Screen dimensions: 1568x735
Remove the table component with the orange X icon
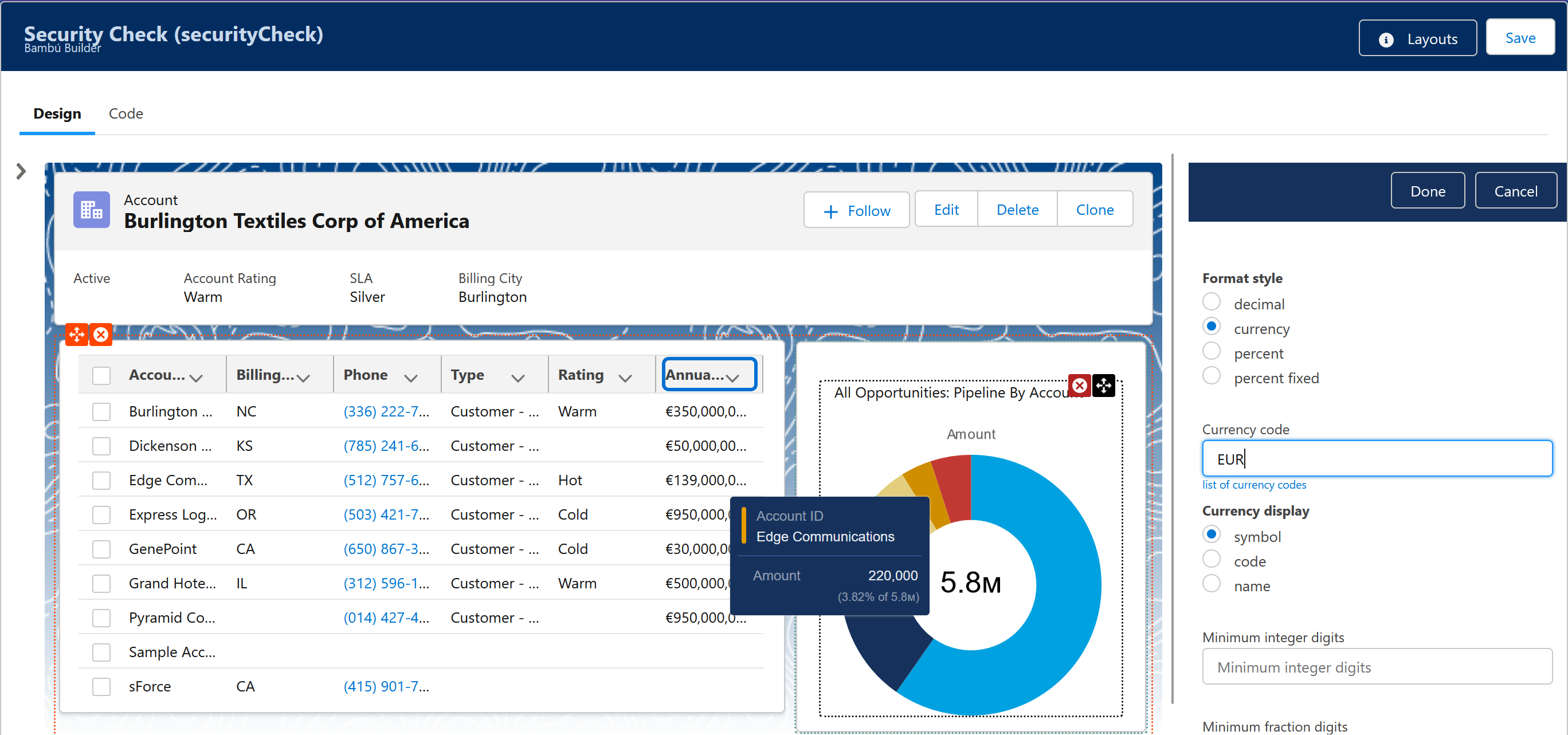coord(101,335)
